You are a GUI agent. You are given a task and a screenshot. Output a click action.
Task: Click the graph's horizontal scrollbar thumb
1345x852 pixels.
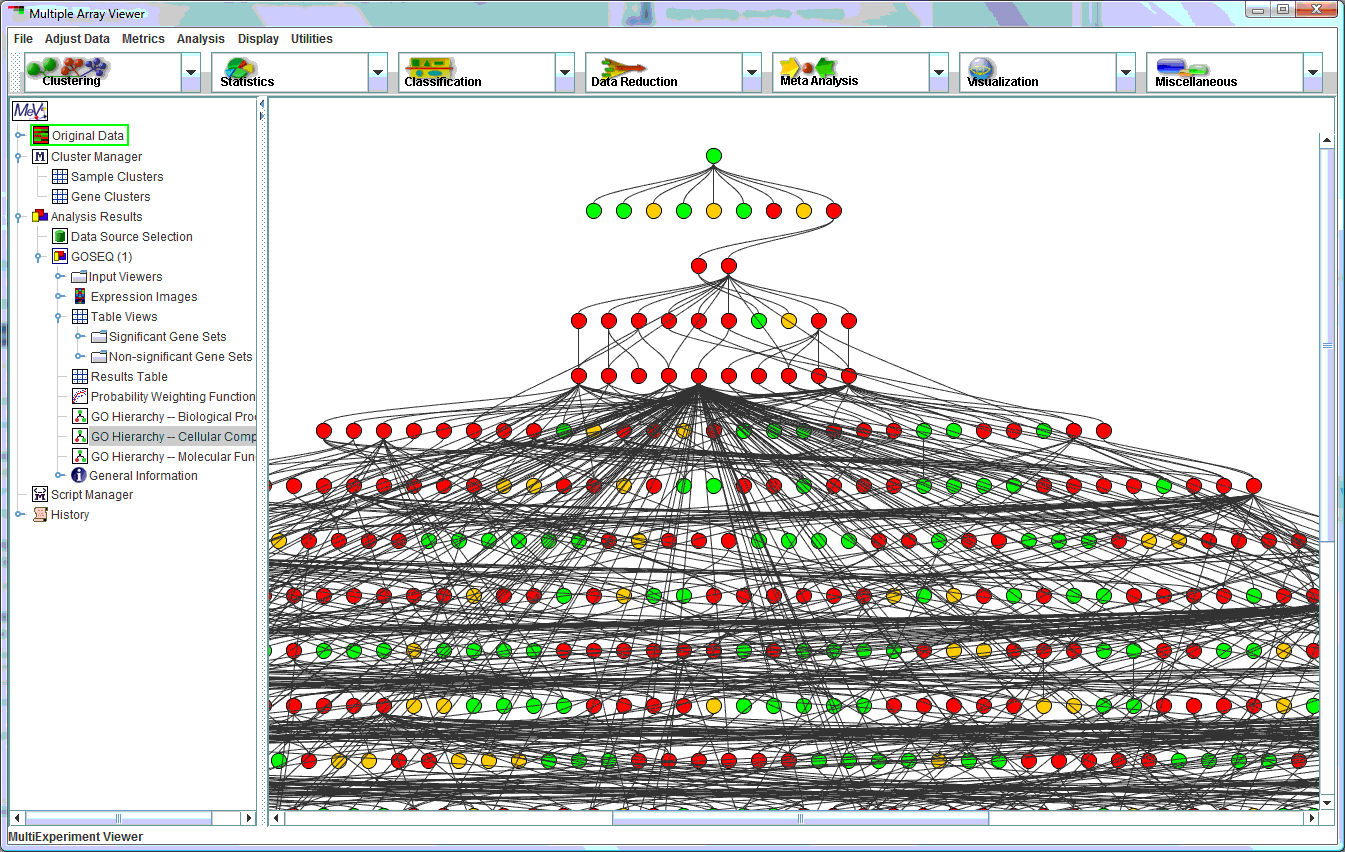pos(800,818)
